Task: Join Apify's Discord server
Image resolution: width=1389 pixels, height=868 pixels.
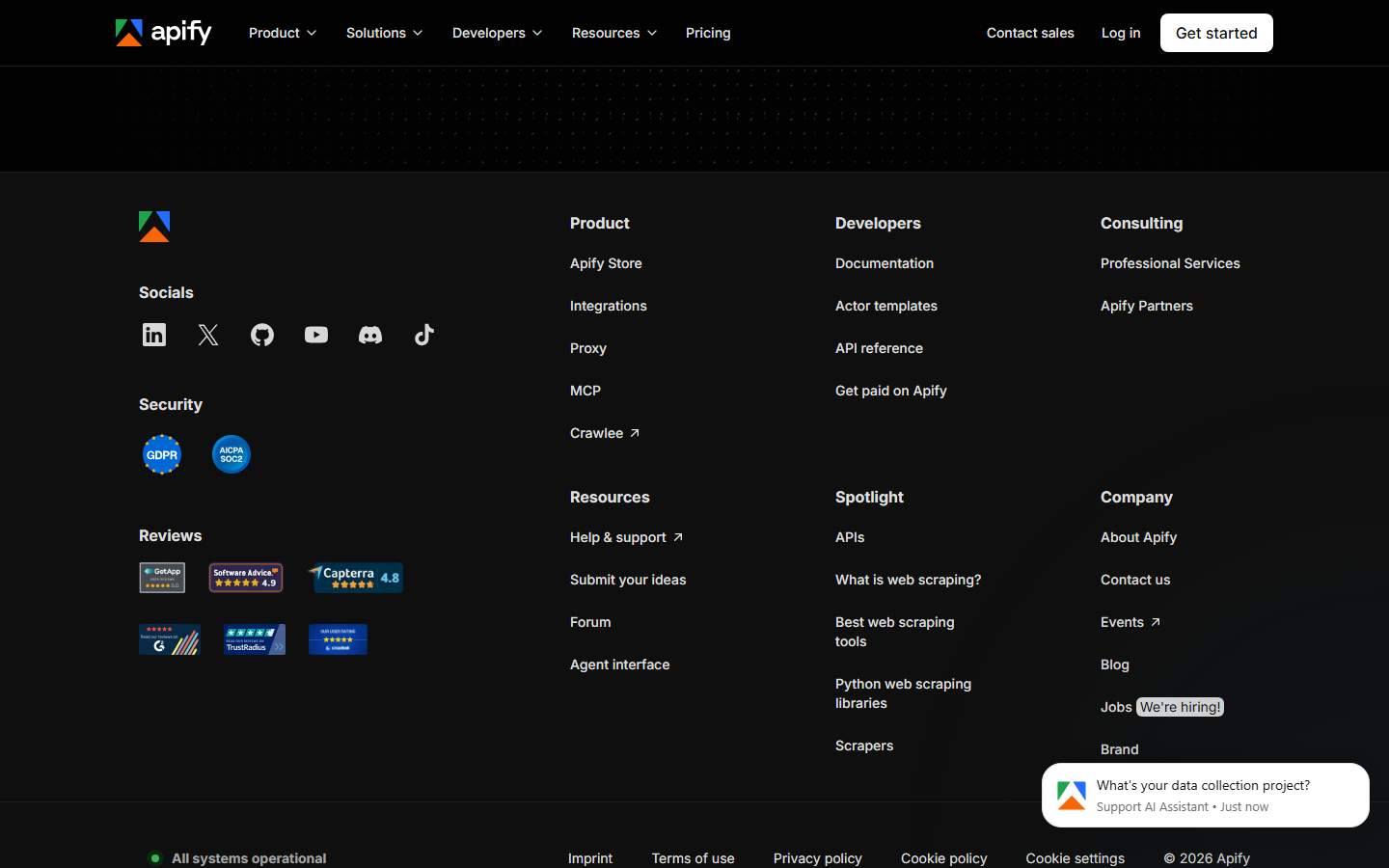Action: (x=370, y=335)
